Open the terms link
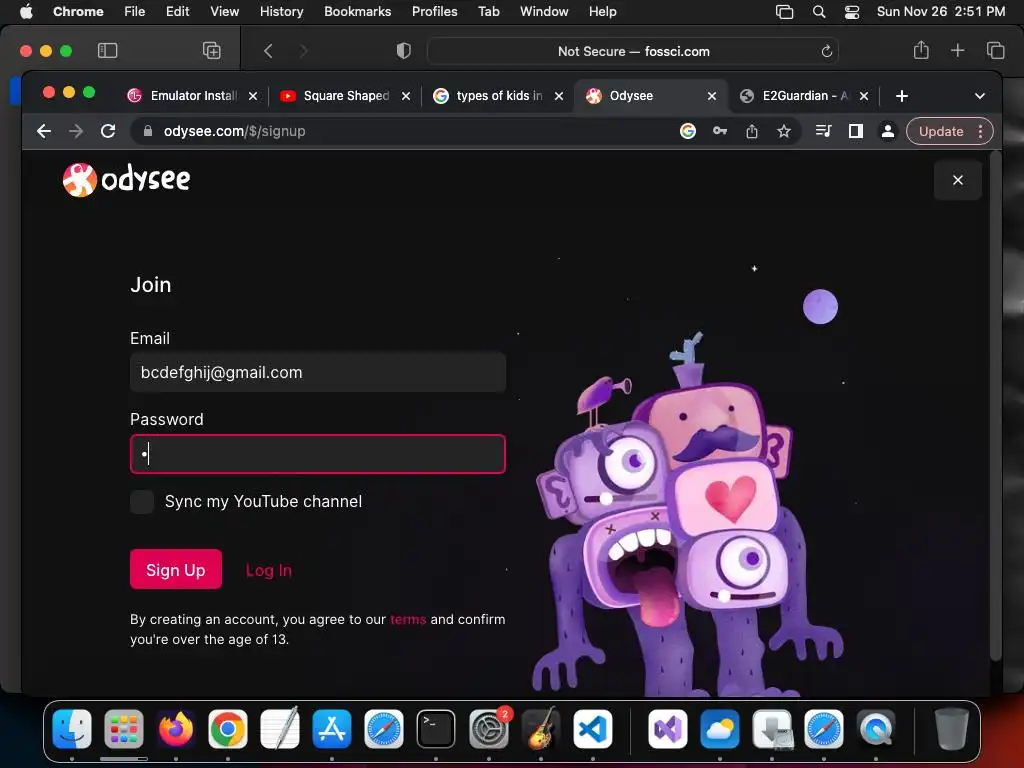Screen dimensions: 1024x768 tap(408, 619)
